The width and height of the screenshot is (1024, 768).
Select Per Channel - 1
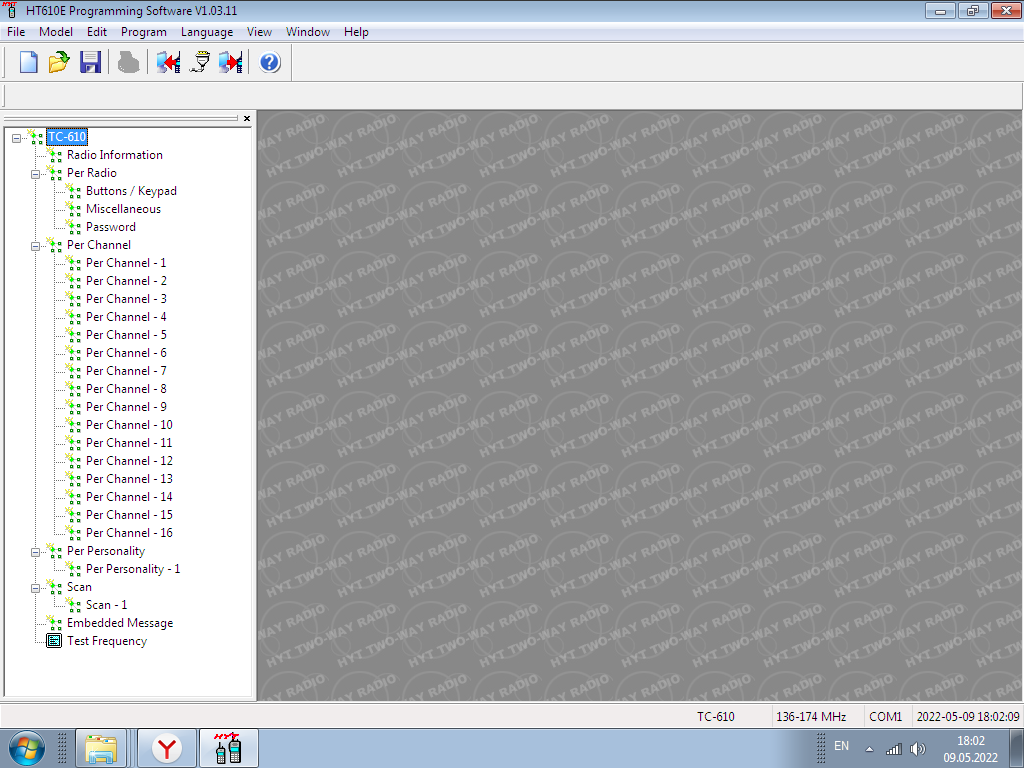pyautogui.click(x=126, y=263)
